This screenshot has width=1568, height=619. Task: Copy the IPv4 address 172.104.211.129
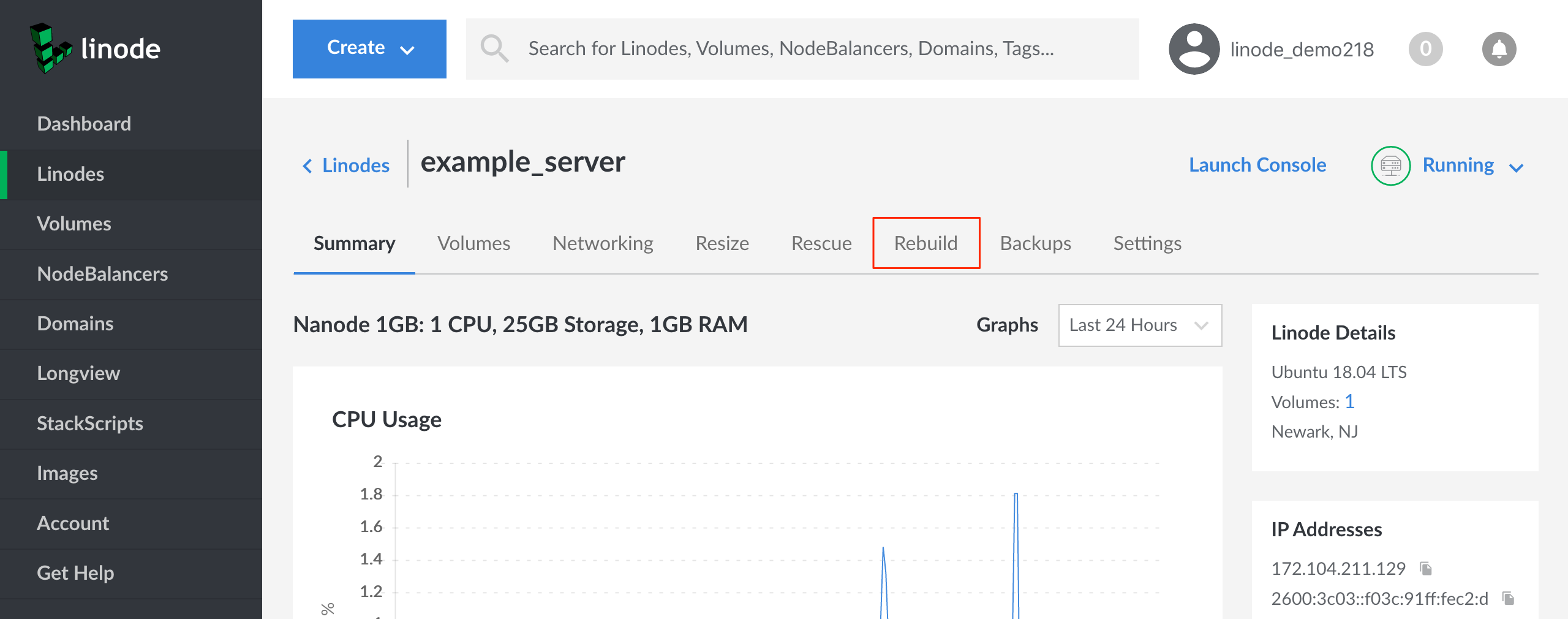(1426, 569)
